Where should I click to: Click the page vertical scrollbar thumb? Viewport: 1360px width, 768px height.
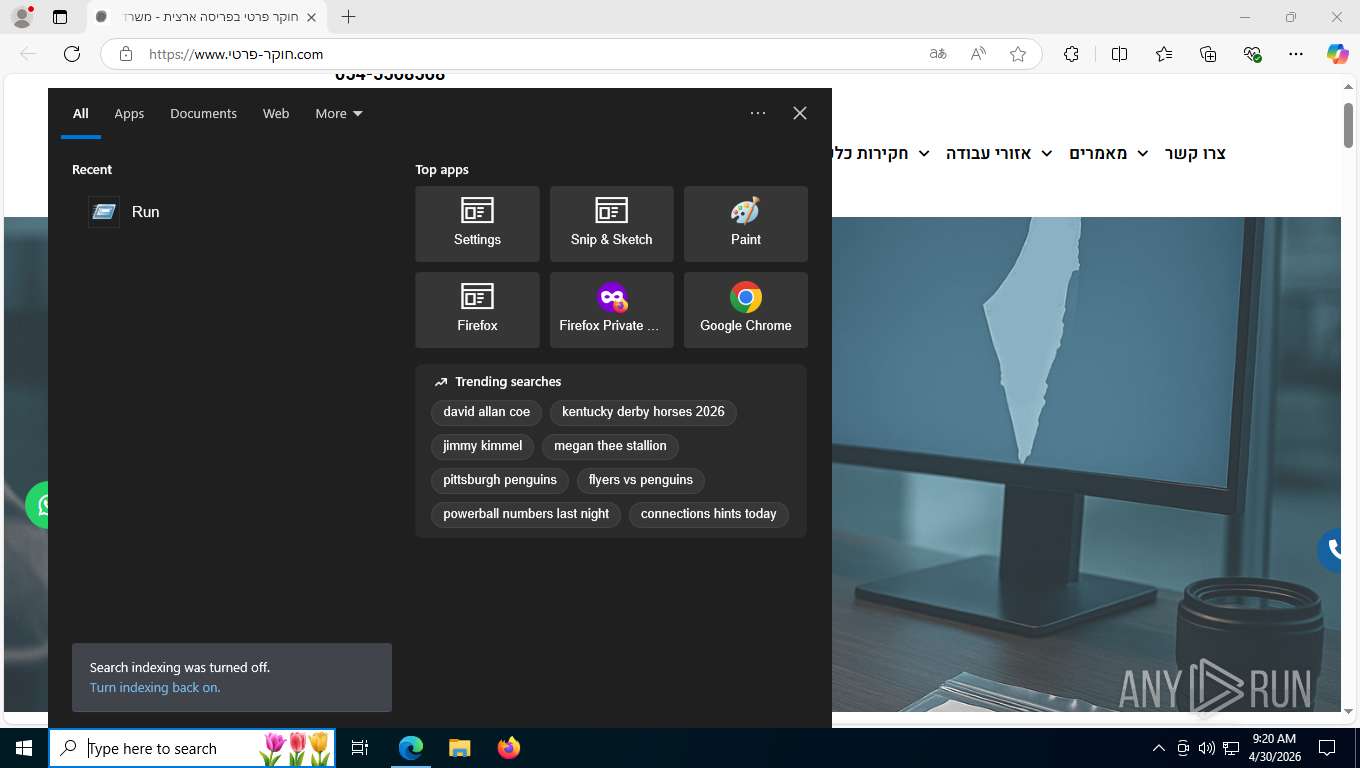[x=1348, y=125]
